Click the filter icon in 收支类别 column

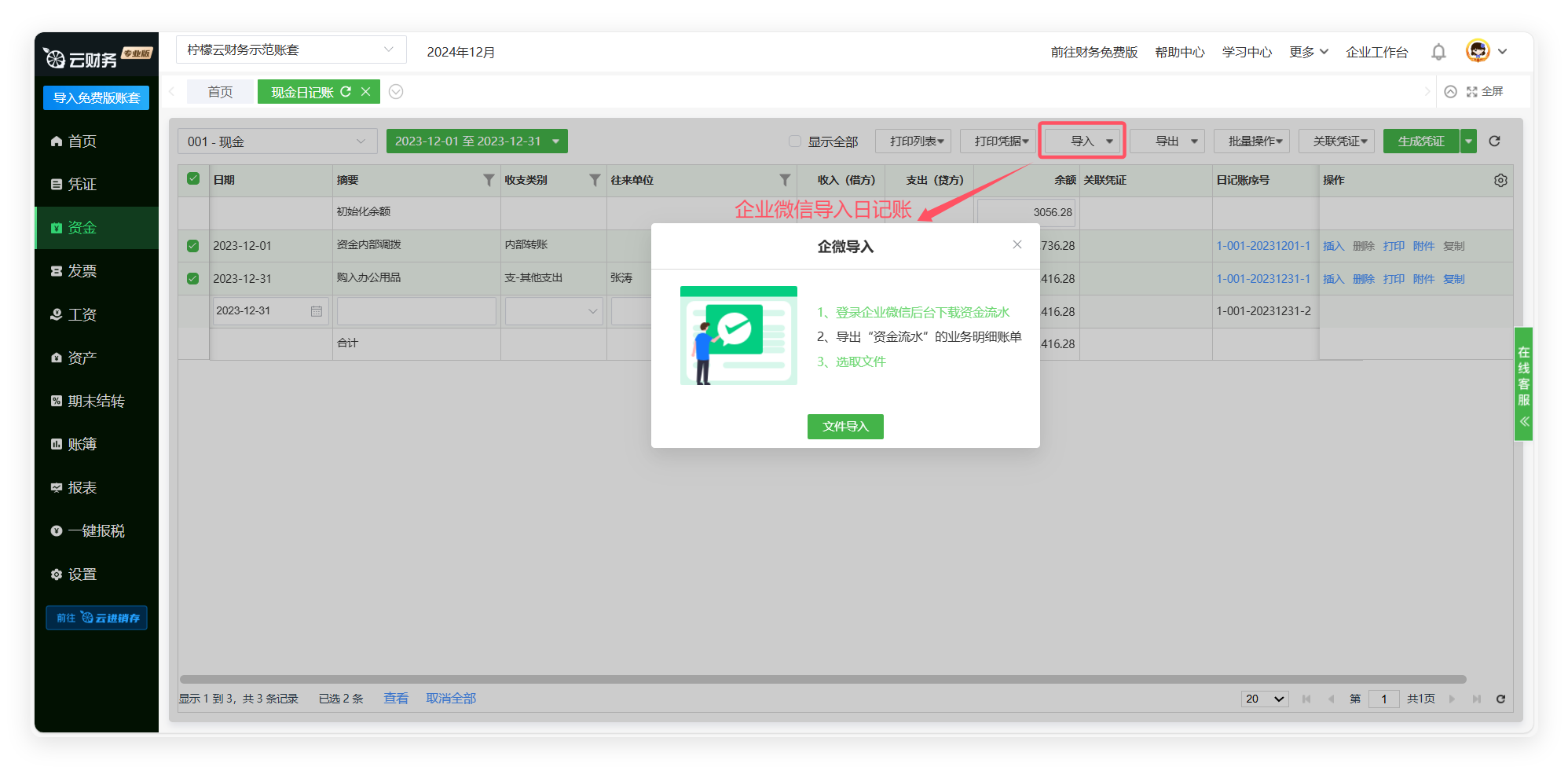point(595,181)
